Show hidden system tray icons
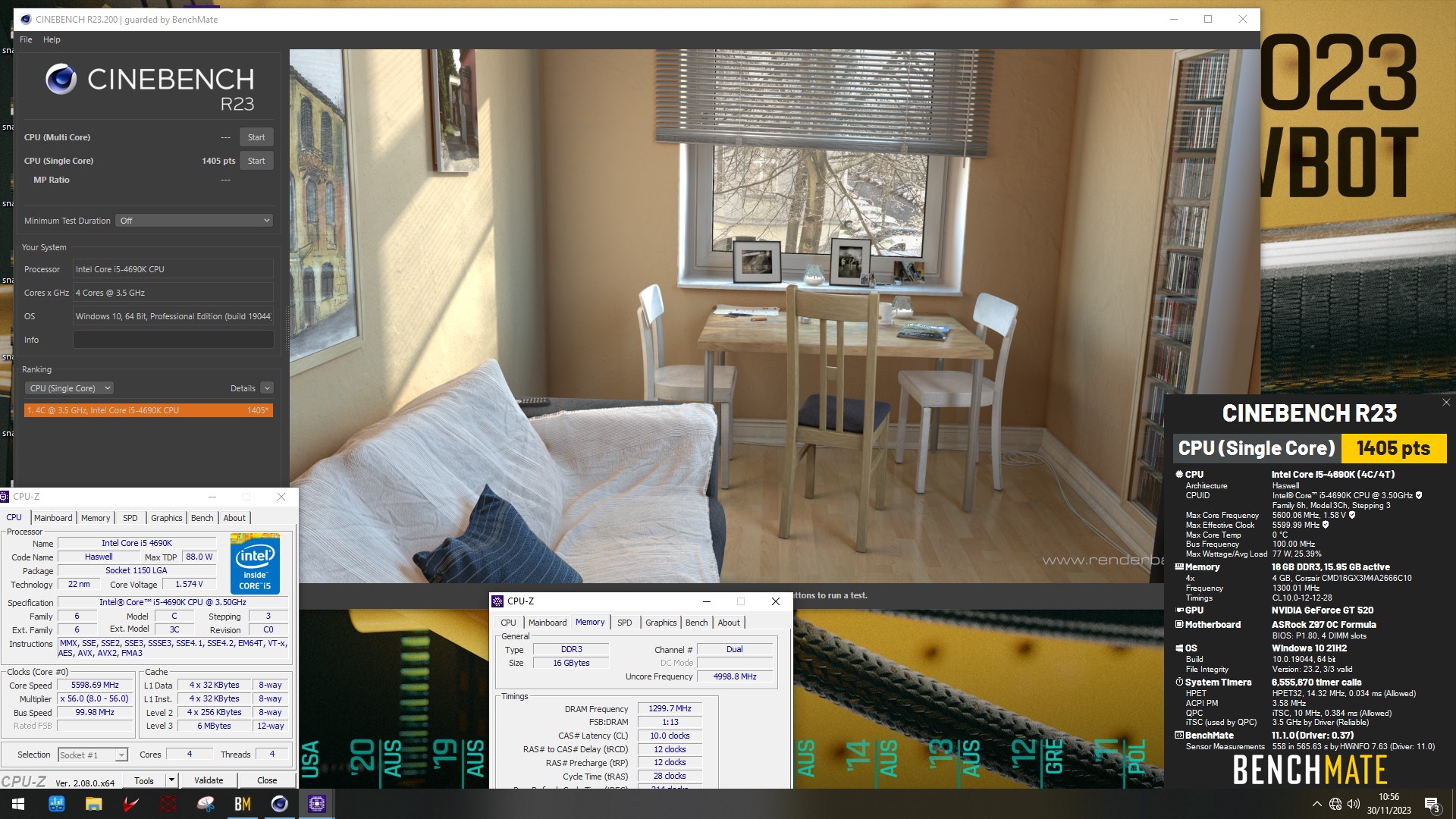The image size is (1456, 819). [1316, 804]
